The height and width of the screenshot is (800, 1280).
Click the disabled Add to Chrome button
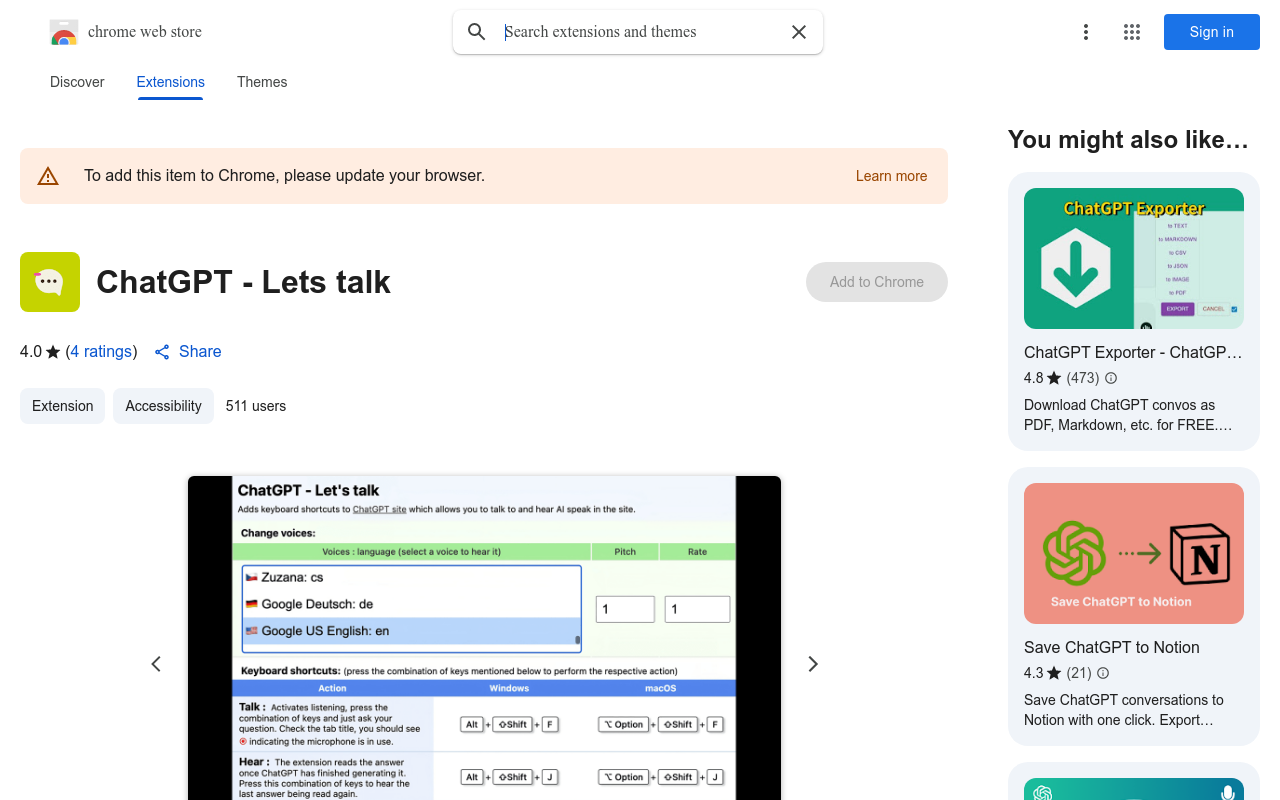pyautogui.click(x=877, y=282)
